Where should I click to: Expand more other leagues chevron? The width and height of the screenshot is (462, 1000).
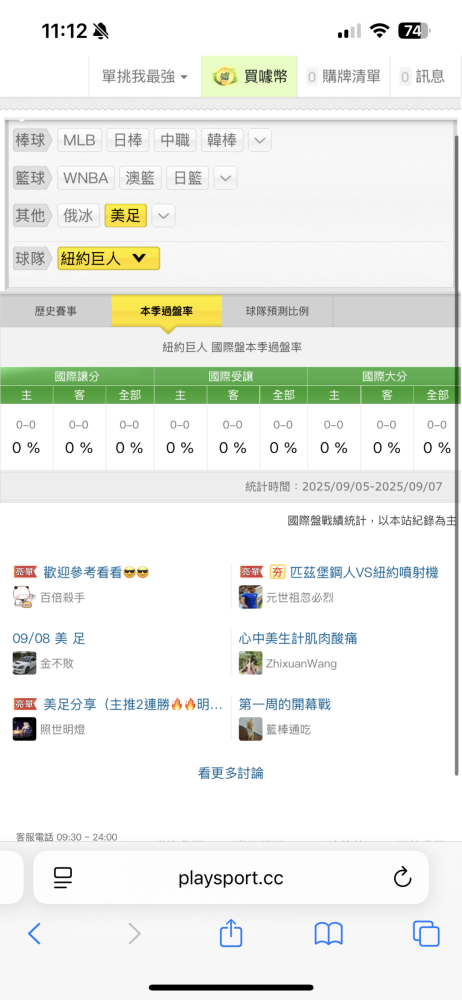pos(163,216)
